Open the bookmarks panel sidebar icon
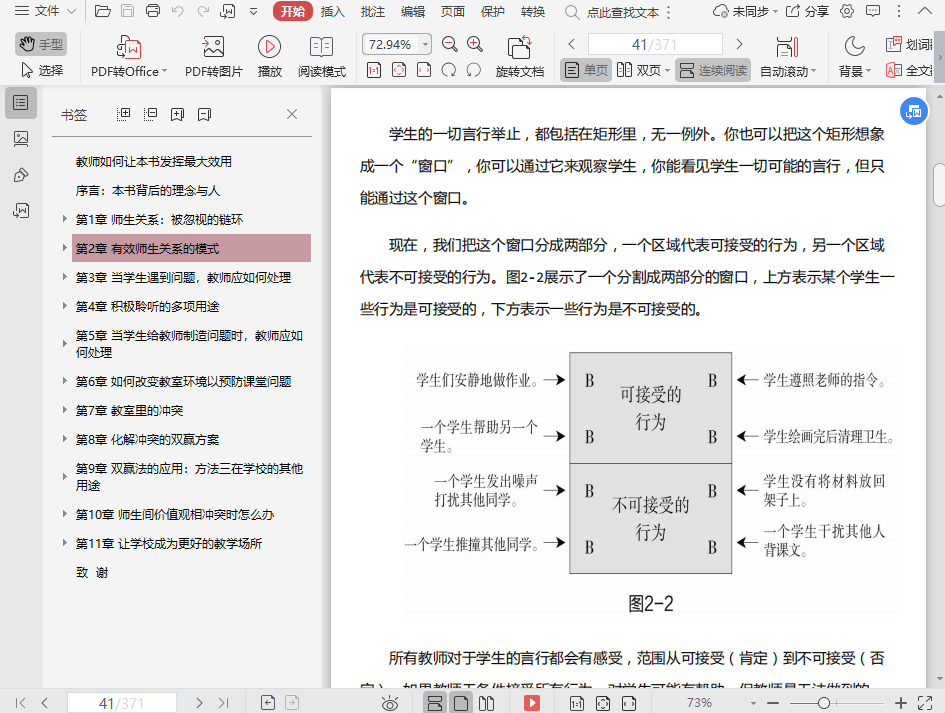Screen dimensions: 945x713 pos(20,103)
